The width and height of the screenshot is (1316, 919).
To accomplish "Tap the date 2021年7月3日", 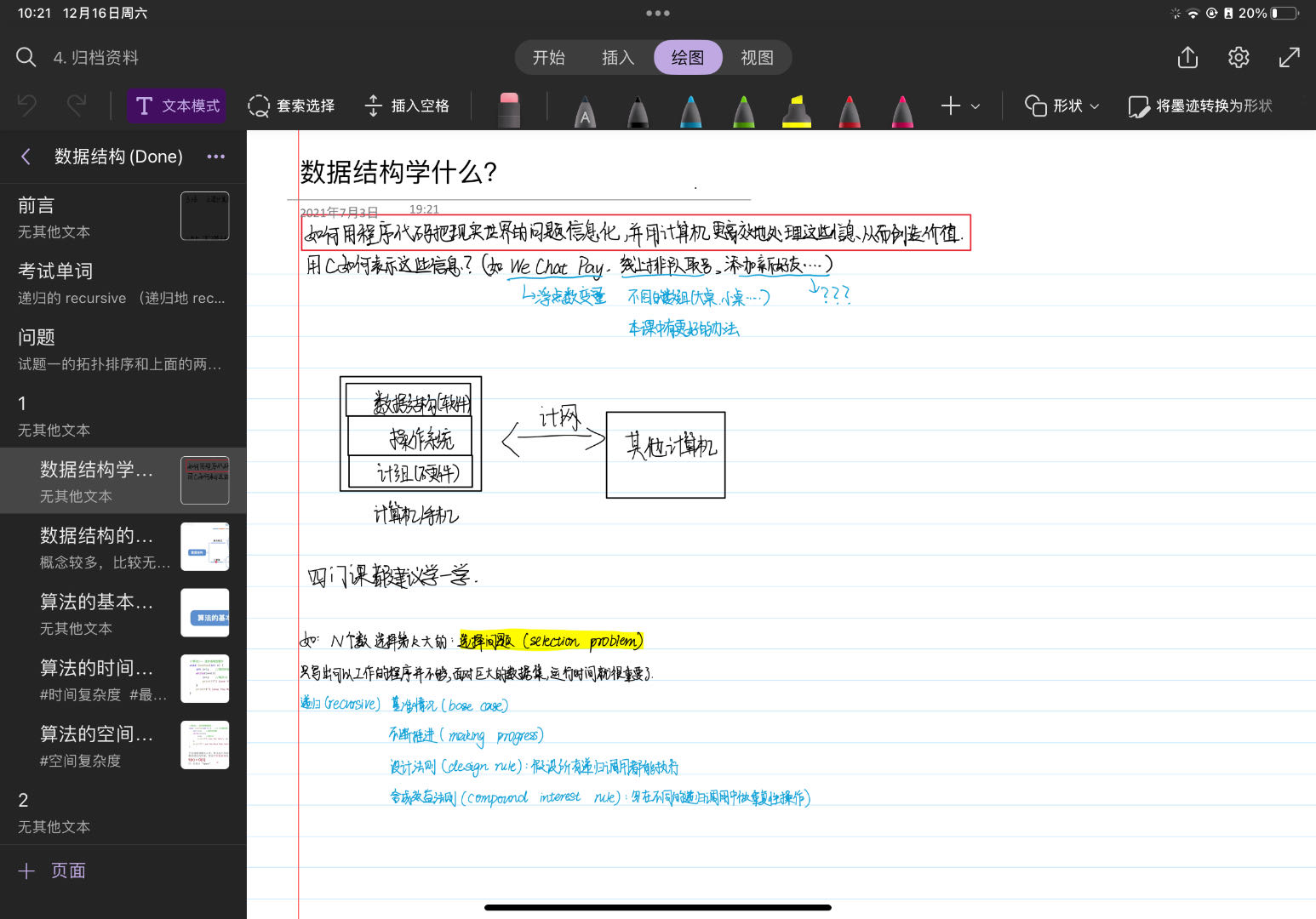I will pyautogui.click(x=339, y=212).
